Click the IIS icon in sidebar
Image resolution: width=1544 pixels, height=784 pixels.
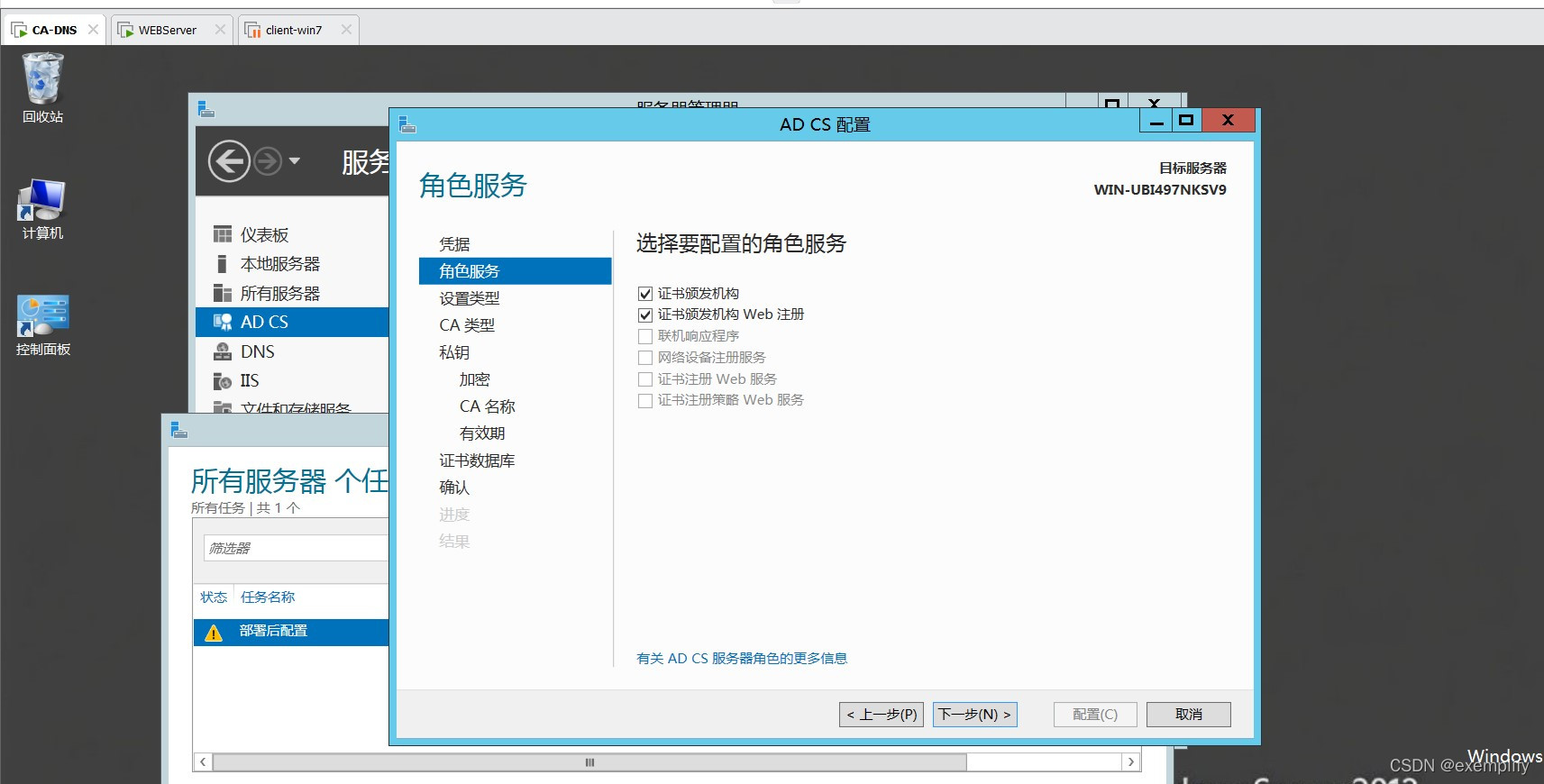point(222,380)
